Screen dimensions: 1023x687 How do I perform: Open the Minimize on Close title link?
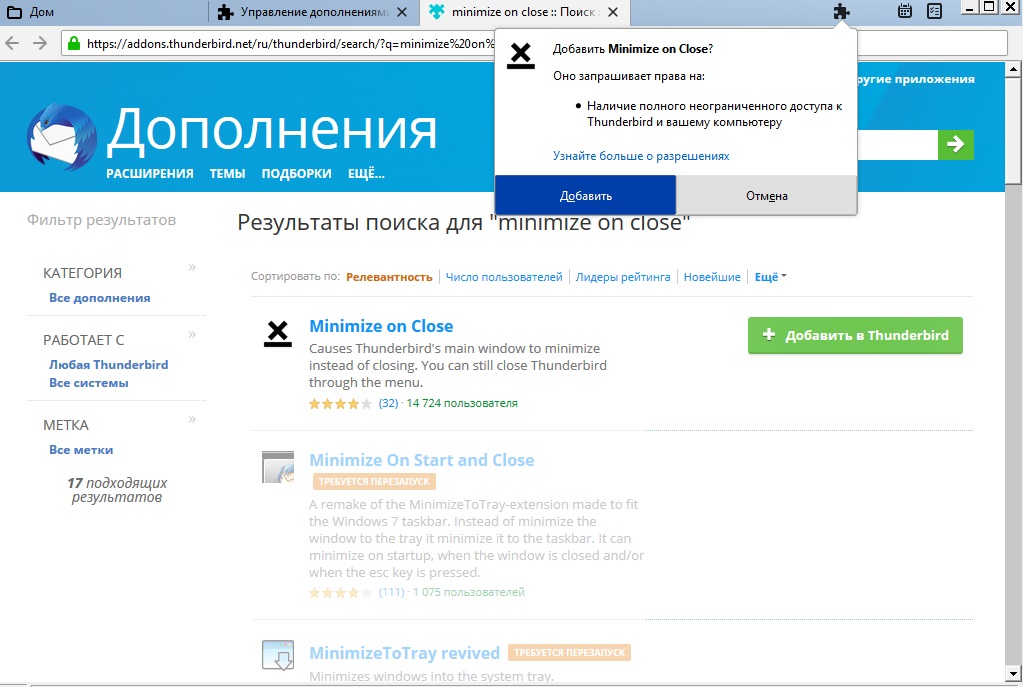[x=381, y=326]
